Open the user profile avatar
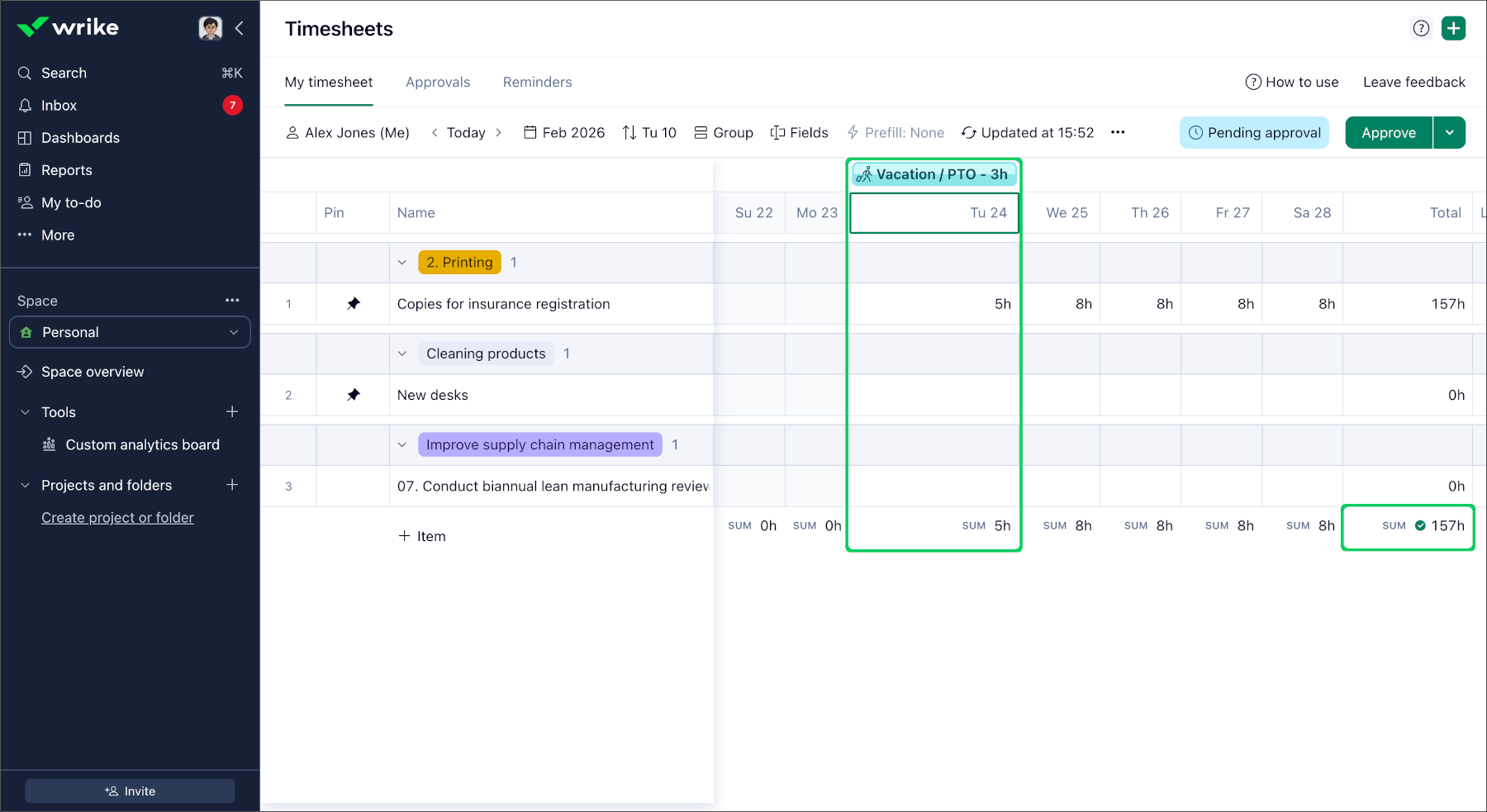The image size is (1487, 812). pyautogui.click(x=211, y=28)
